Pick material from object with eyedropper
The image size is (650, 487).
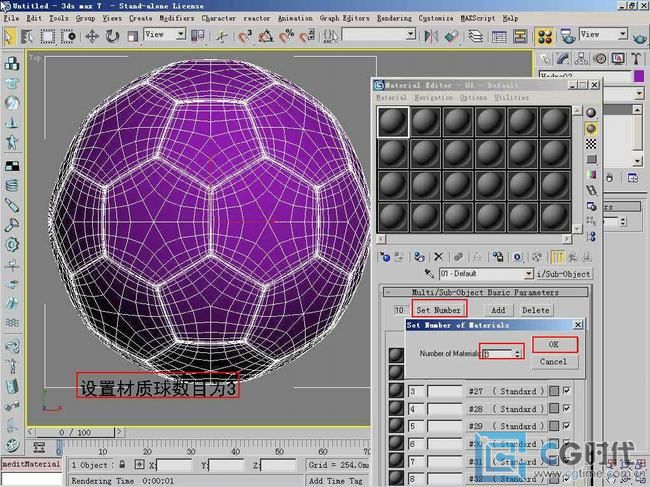[x=429, y=274]
